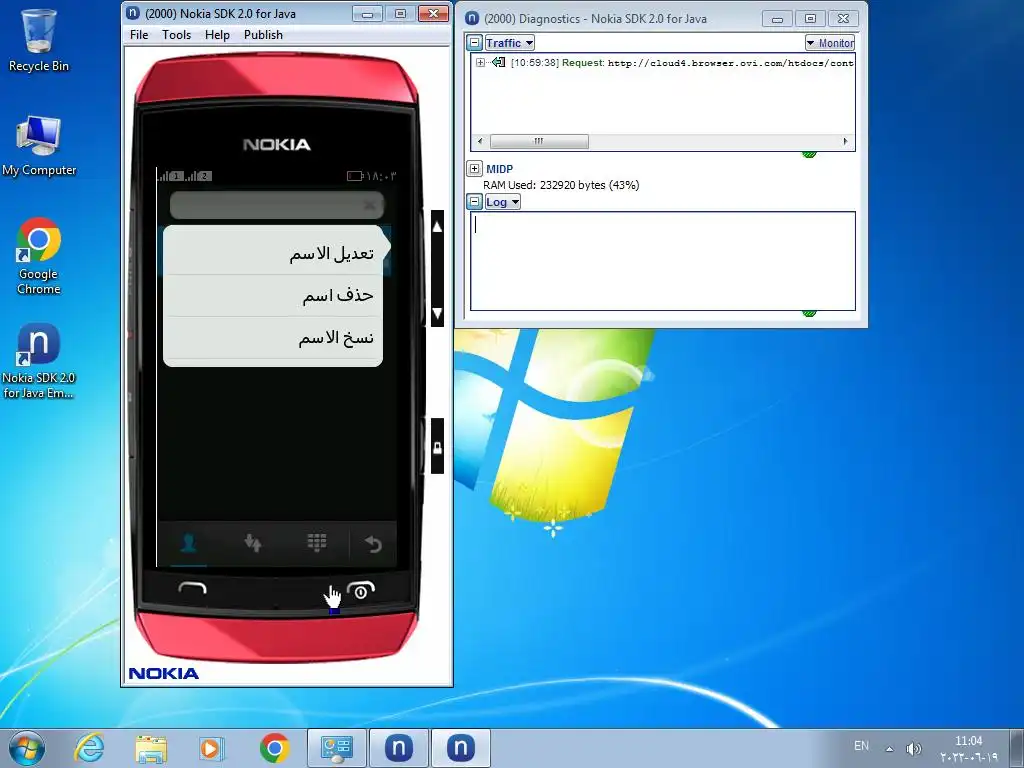
Task: Select Nokia SDK 2.0 desktop shortcut
Action: click(x=39, y=360)
